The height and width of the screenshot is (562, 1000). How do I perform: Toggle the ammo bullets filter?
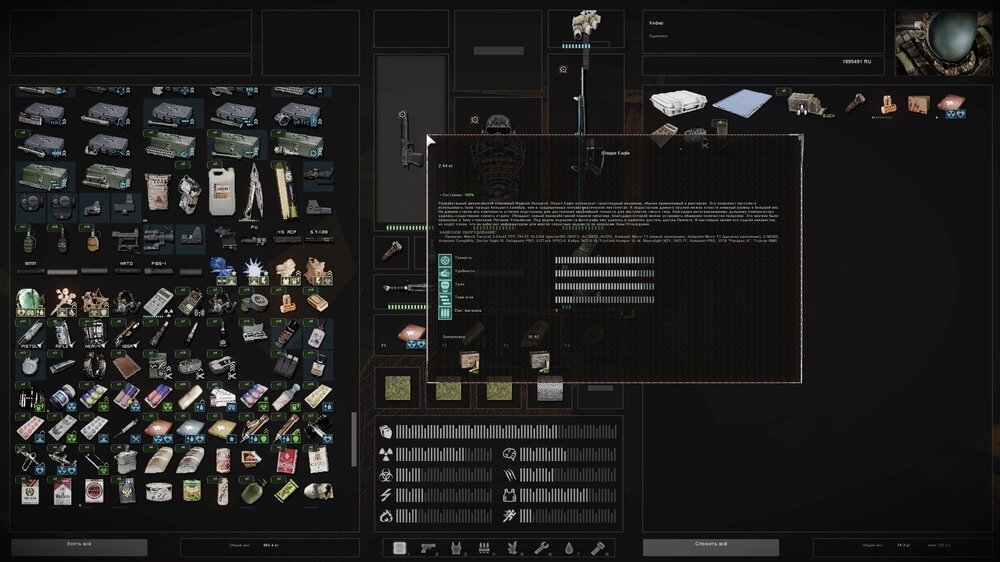[485, 548]
